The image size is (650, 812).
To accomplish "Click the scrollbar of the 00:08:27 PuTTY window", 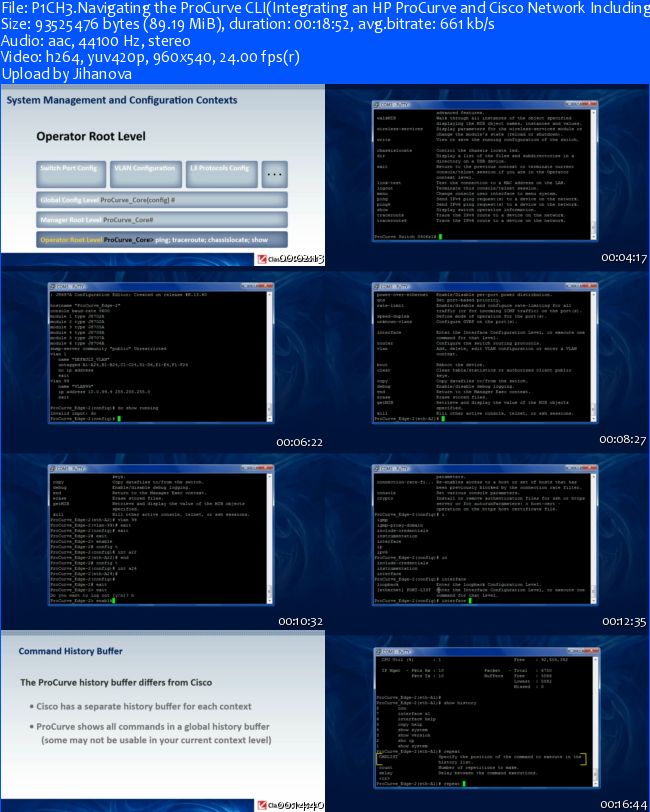I will (x=594, y=356).
